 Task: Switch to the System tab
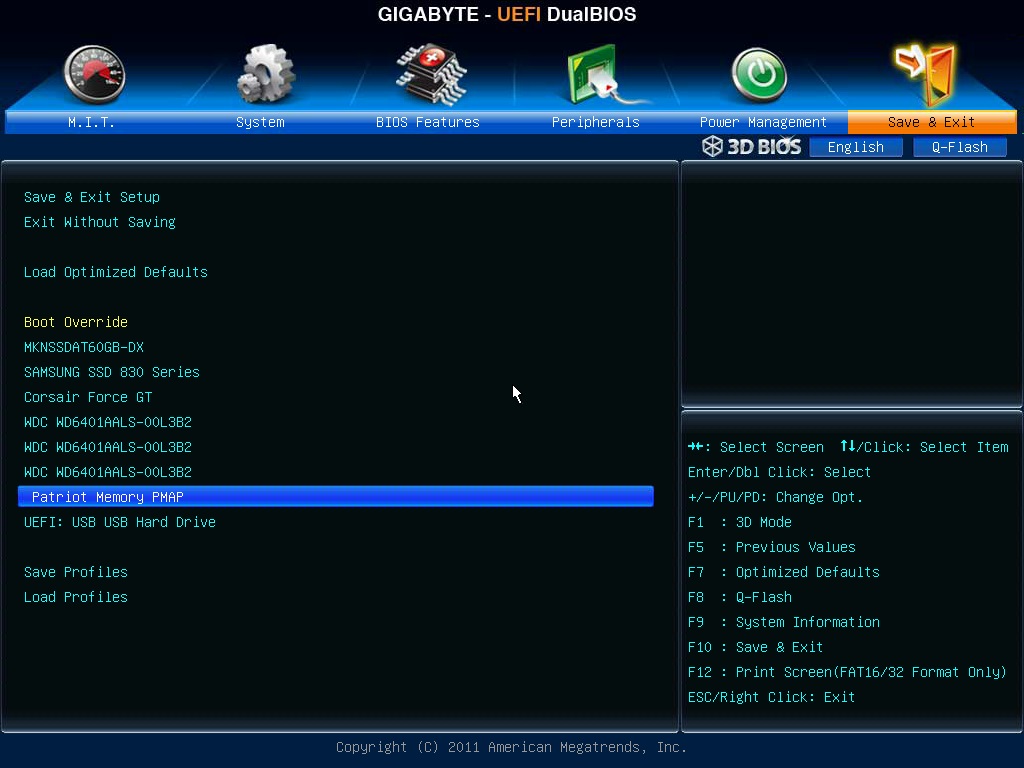point(260,122)
